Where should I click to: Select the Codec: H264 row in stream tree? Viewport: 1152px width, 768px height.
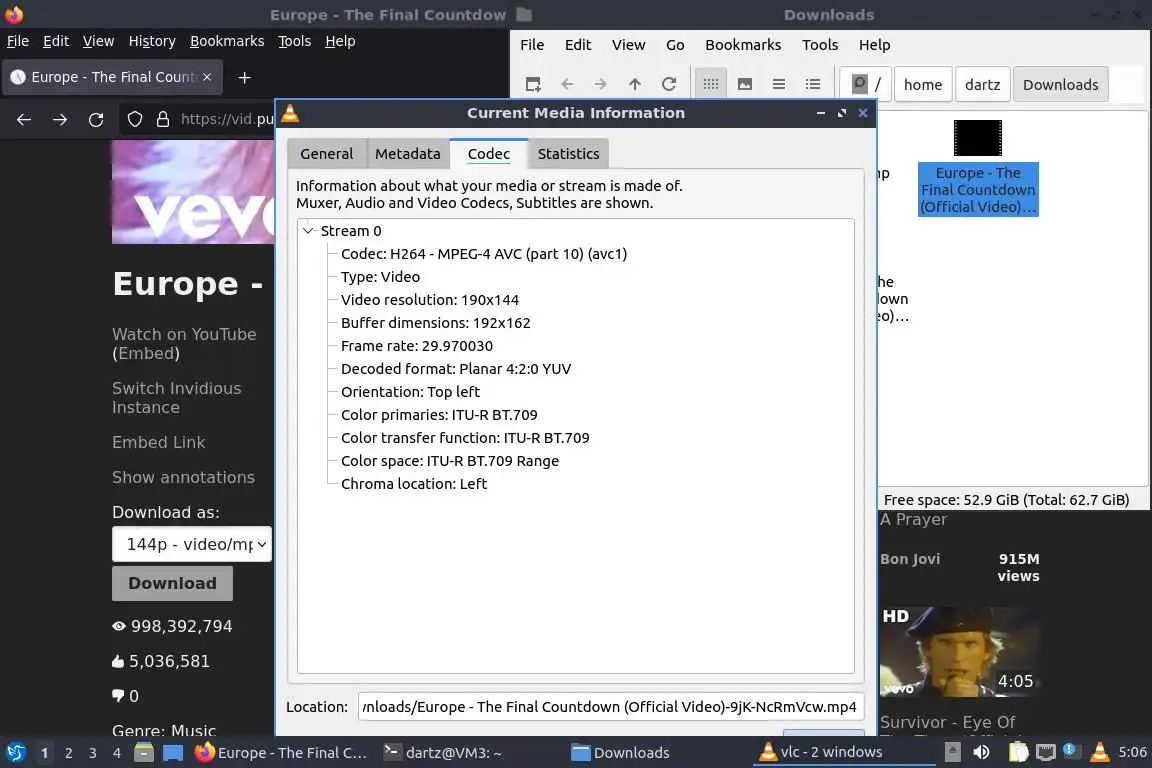pos(483,254)
